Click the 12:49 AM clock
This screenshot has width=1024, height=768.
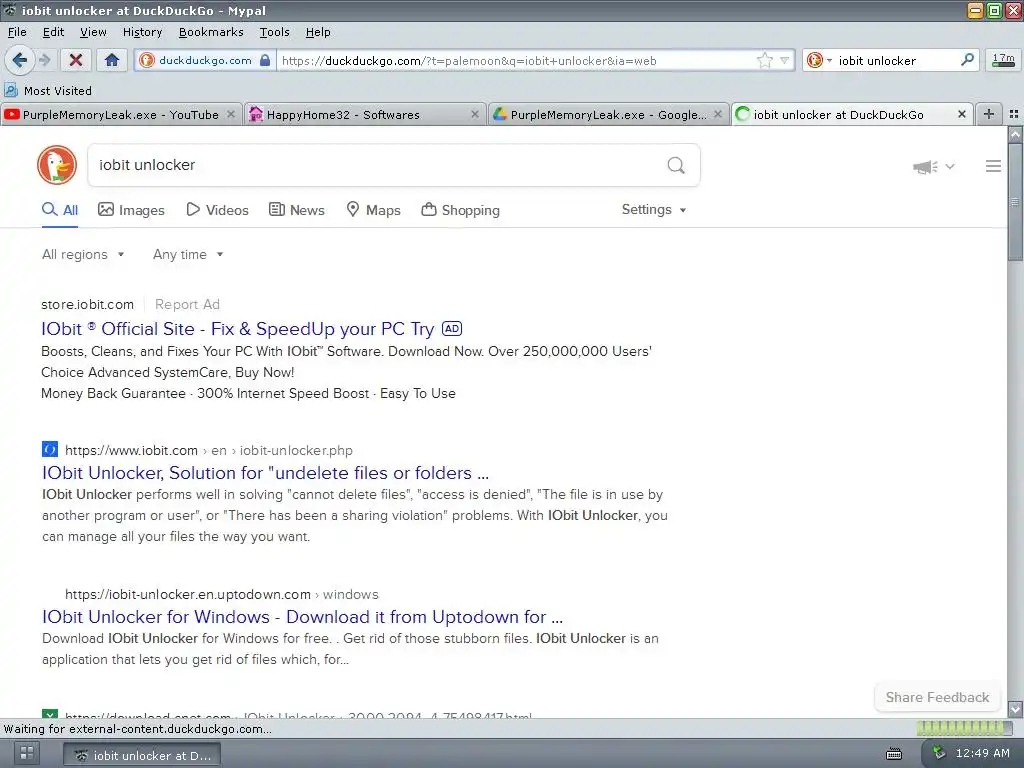click(x=983, y=753)
